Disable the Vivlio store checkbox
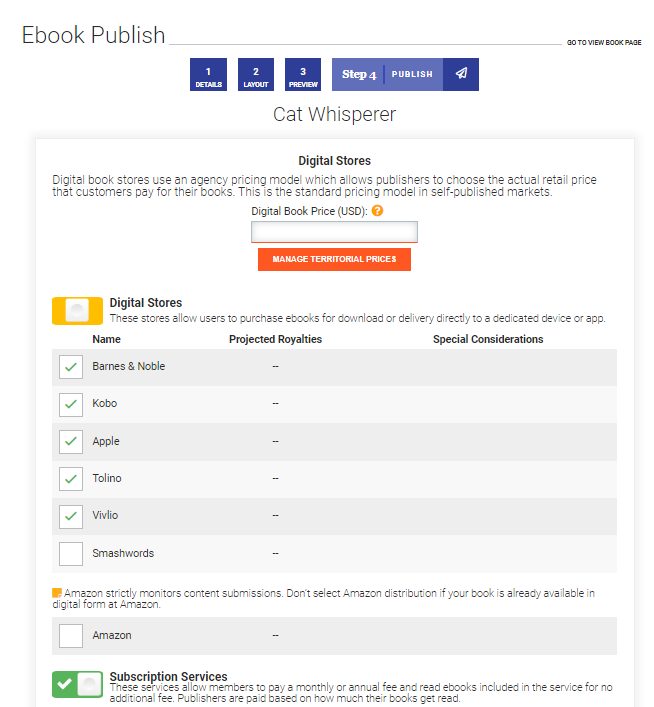This screenshot has width=654, height=707. click(x=71, y=516)
